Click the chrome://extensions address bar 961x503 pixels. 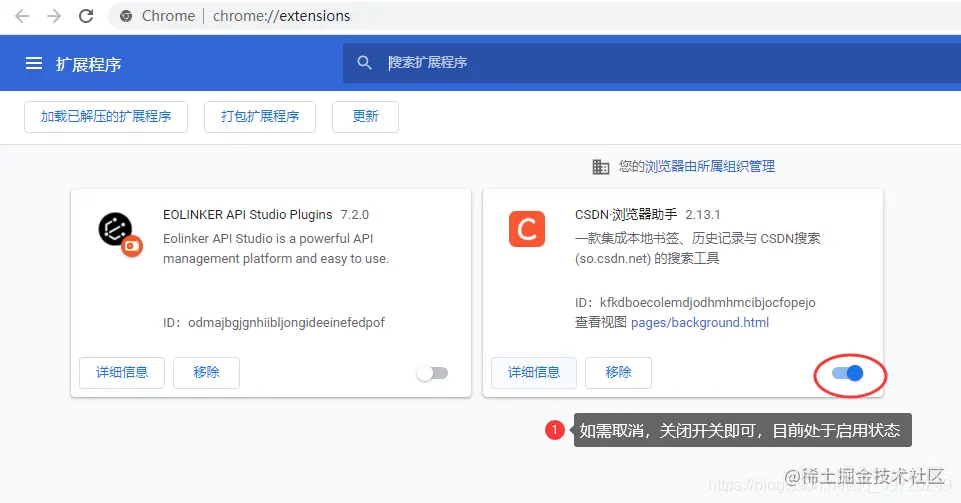point(533,16)
